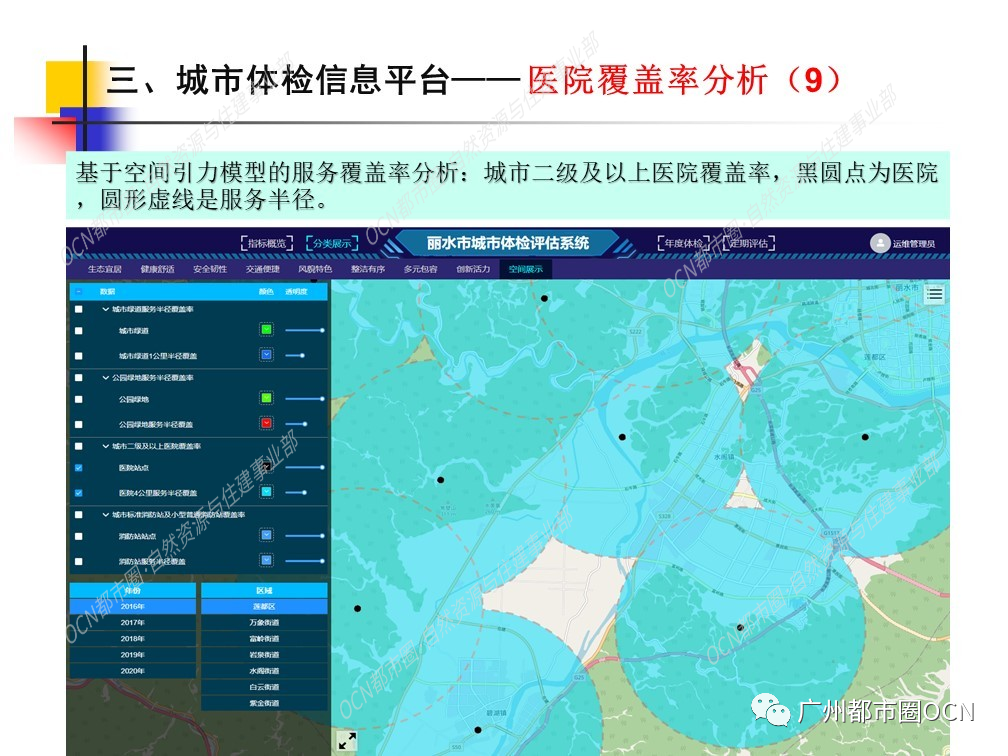Enable the 公园绿地 layer checkbox
This screenshot has width=1008, height=756.
coord(78,399)
